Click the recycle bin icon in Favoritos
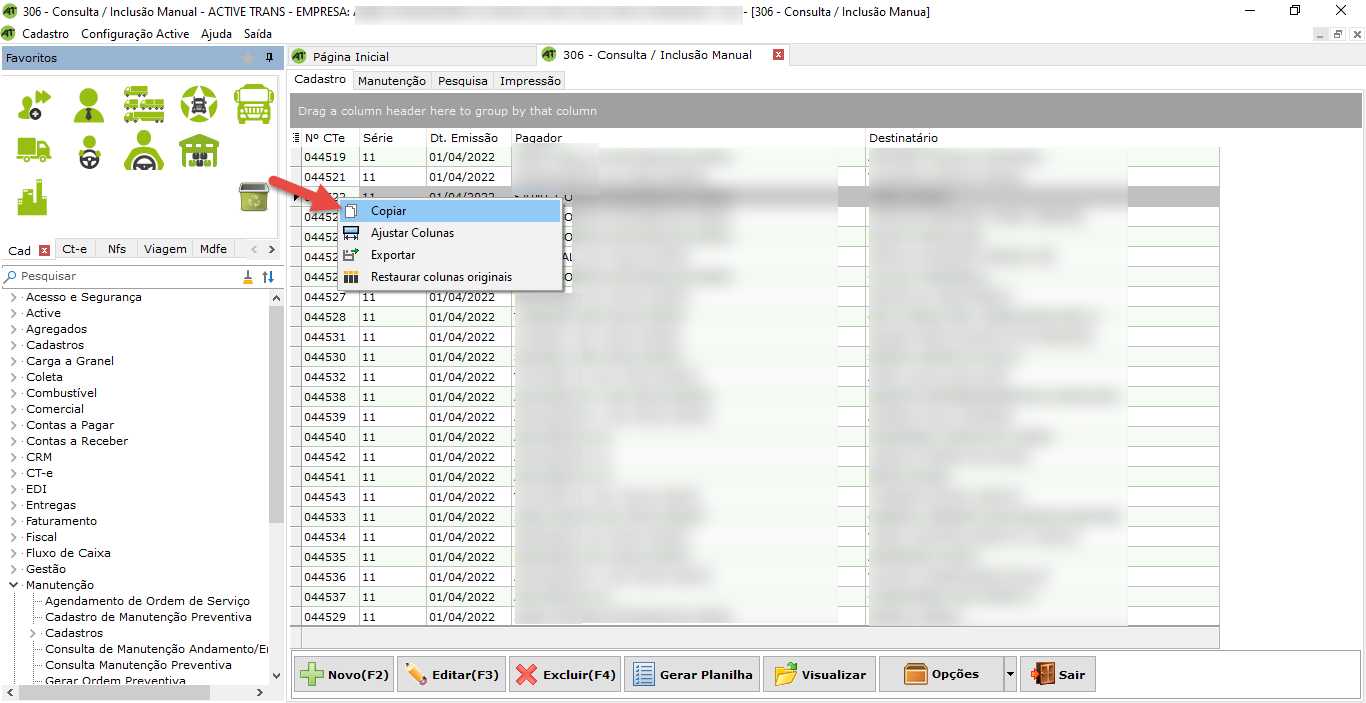 click(253, 197)
